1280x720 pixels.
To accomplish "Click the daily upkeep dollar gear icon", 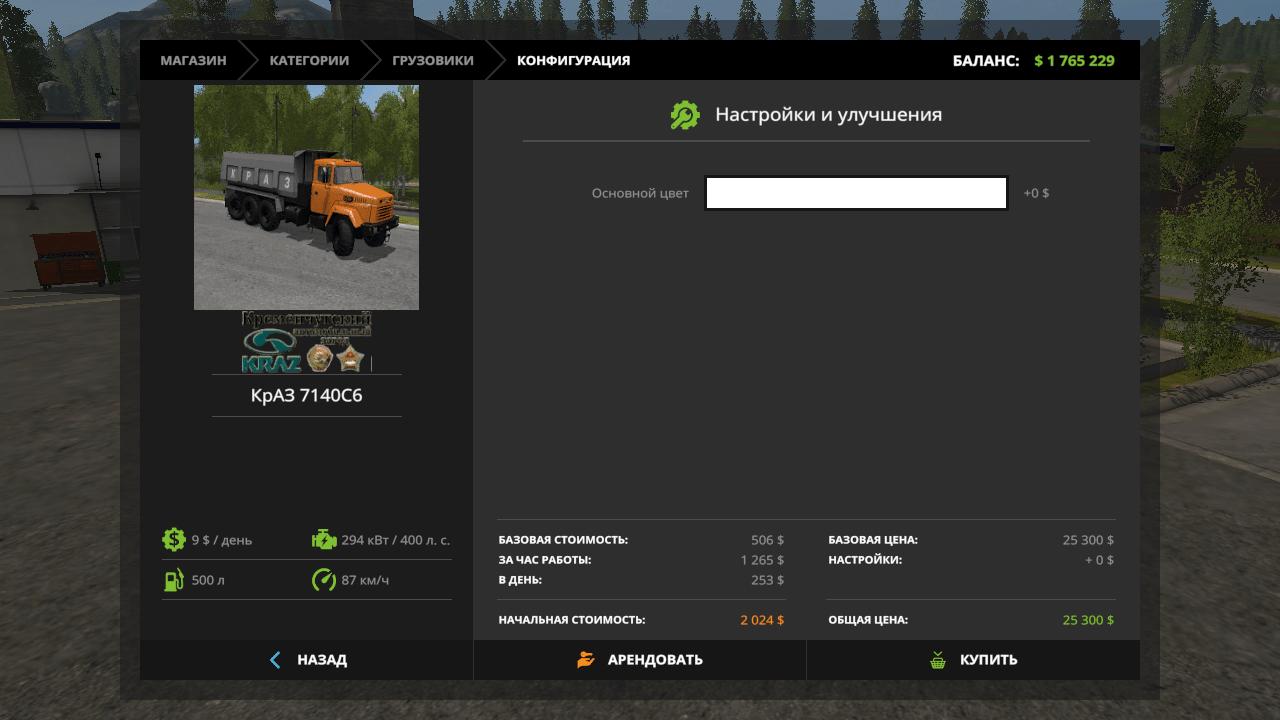I will (x=174, y=540).
